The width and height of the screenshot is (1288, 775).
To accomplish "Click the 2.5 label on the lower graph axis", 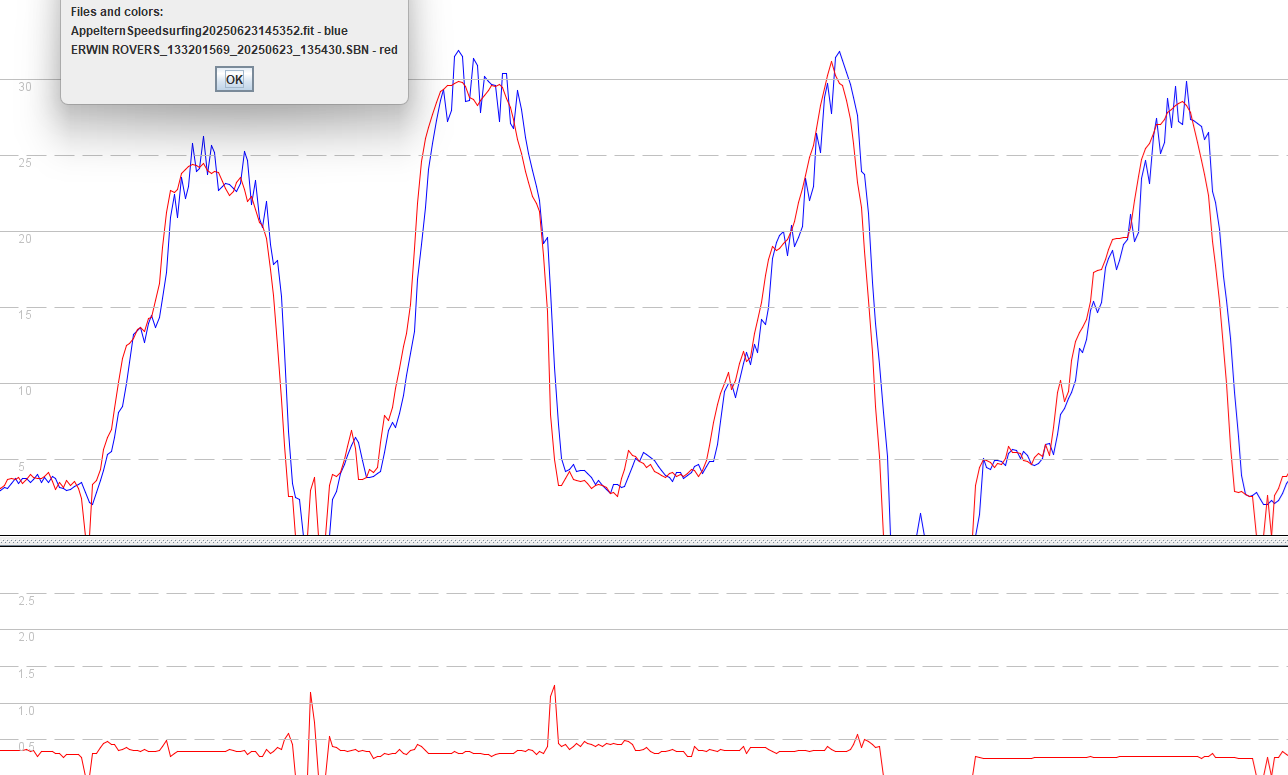I will tap(26, 600).
